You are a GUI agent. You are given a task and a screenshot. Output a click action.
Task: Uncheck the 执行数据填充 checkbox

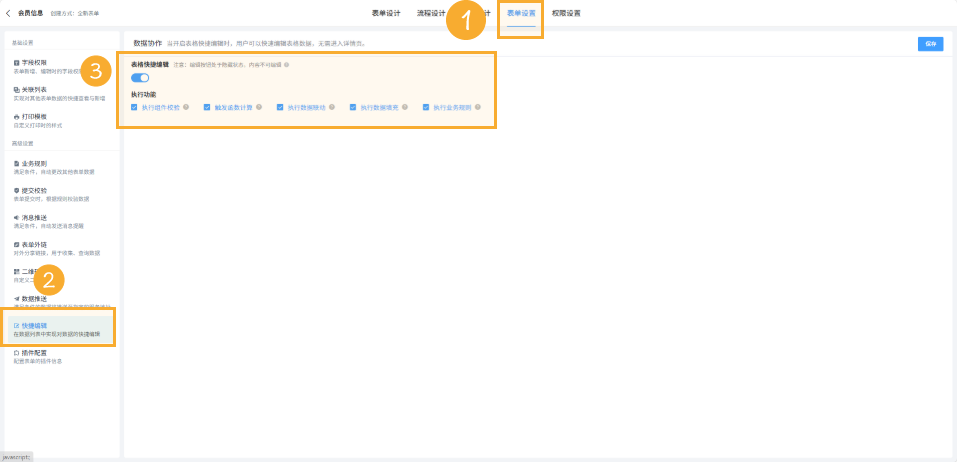(353, 107)
